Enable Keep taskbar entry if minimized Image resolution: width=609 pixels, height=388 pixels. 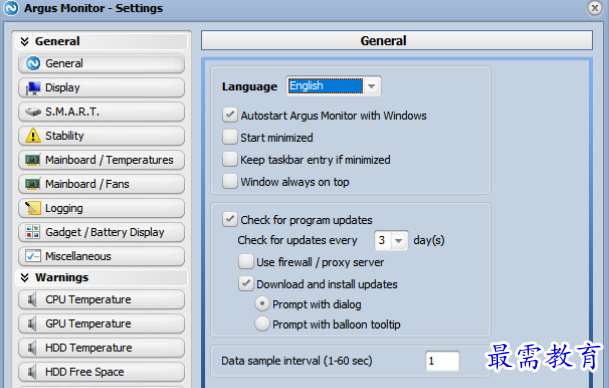tap(230, 159)
